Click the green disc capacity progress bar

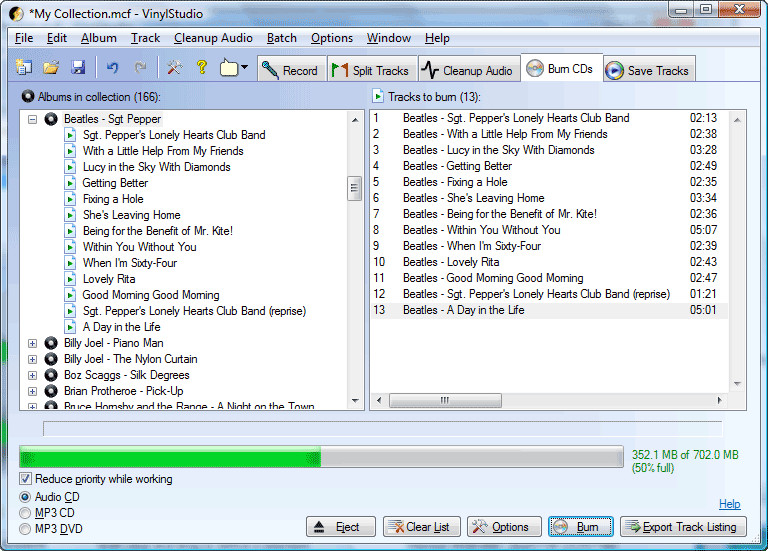click(321, 457)
